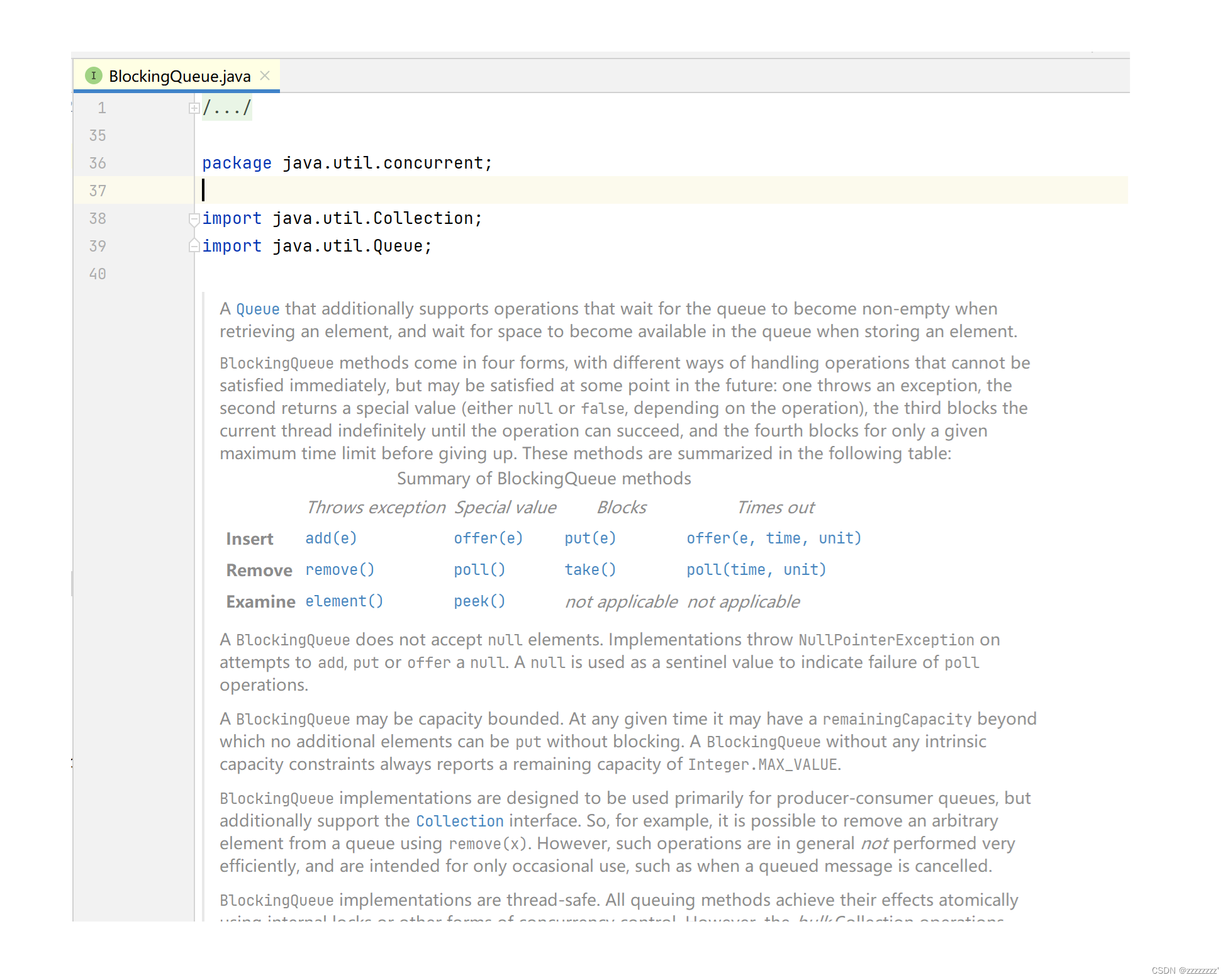Click the NullPointerException code text

(886, 640)
